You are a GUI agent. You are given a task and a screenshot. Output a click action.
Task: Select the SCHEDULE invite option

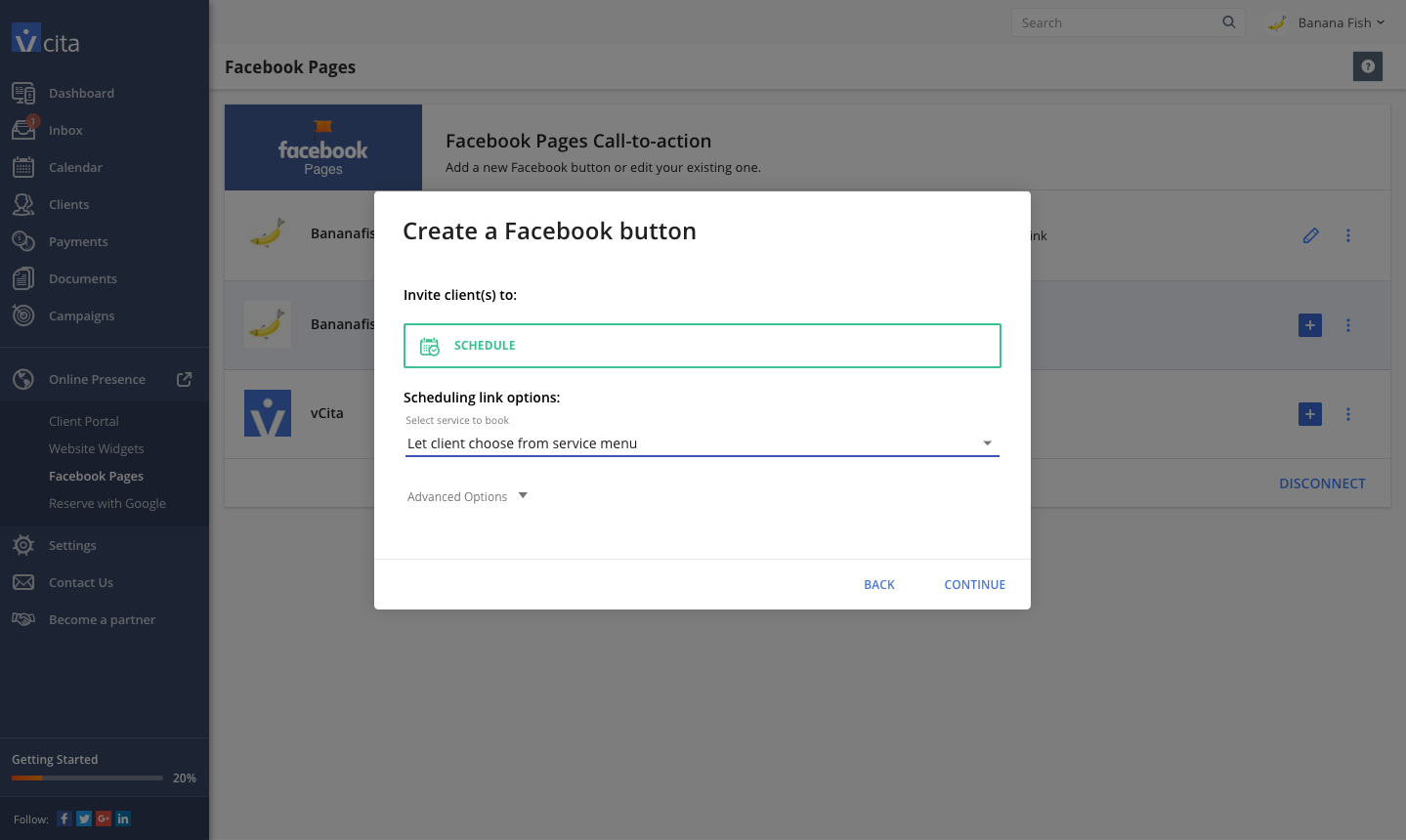point(703,346)
